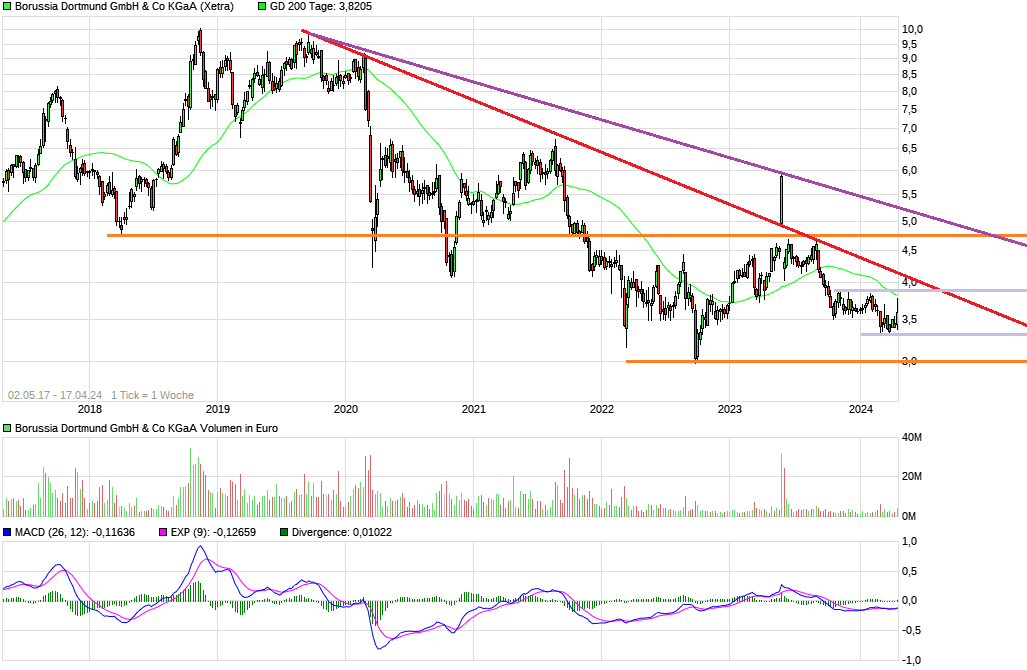
Task: Click the blue MACD legend square
Action: [x=7, y=532]
